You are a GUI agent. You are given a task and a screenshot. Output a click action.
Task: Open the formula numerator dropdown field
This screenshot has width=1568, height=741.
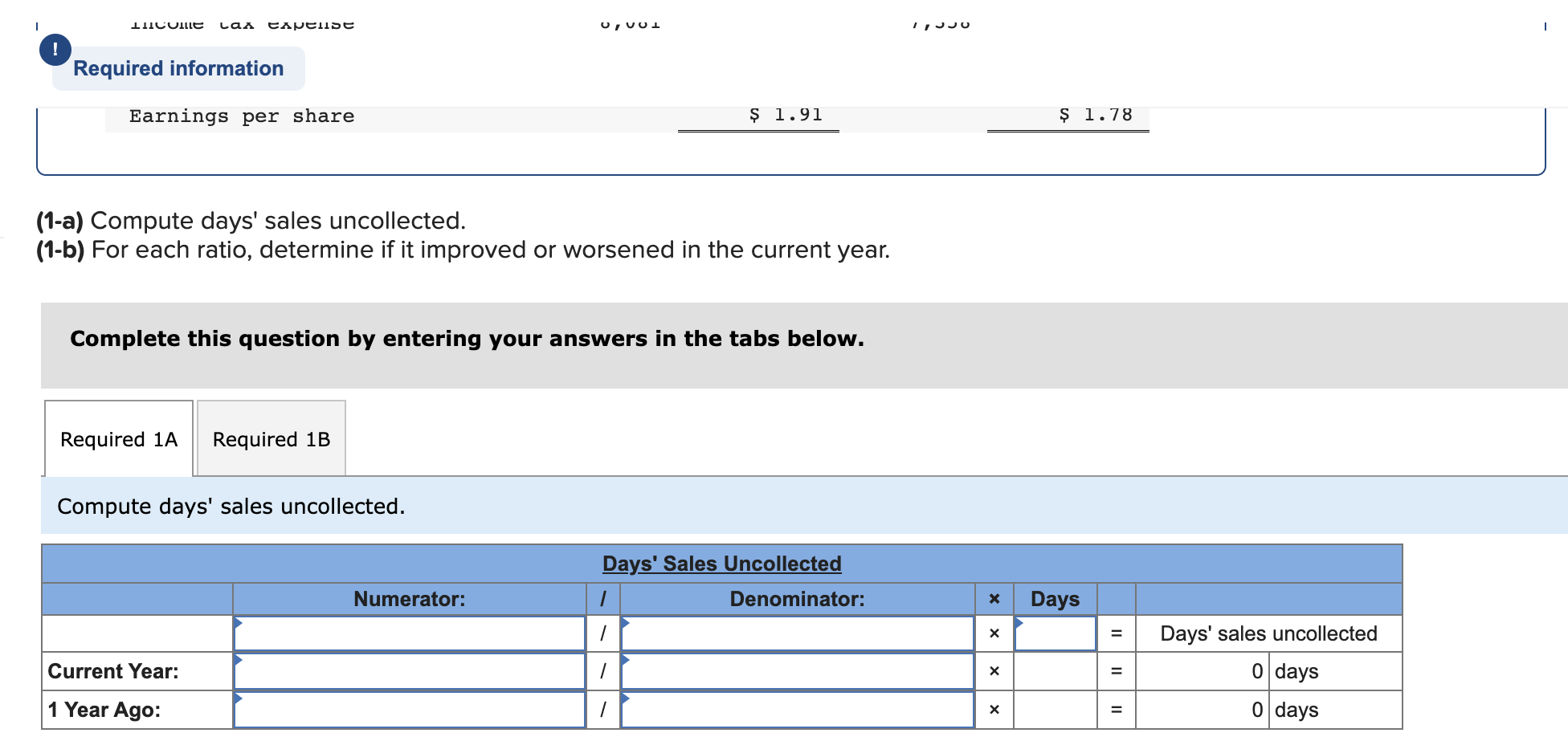[x=410, y=633]
